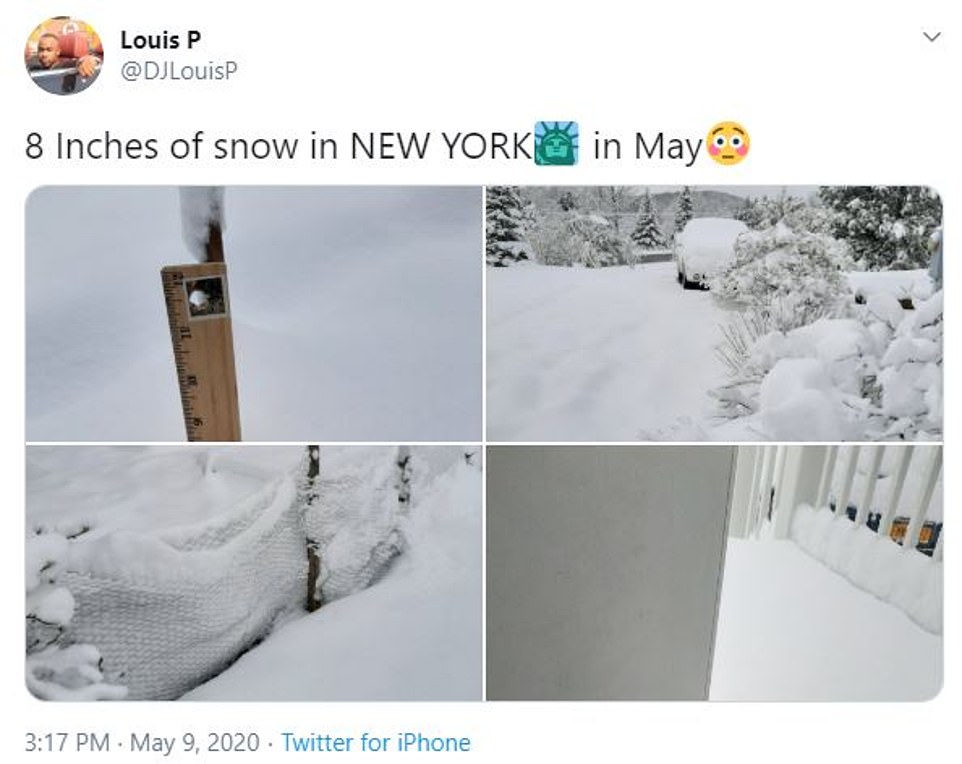Click the Statue of Liberty emoji

point(556,145)
